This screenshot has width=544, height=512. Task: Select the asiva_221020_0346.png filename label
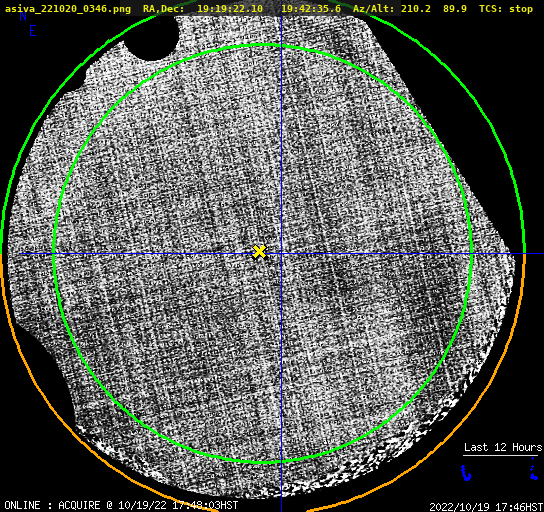(68, 9)
